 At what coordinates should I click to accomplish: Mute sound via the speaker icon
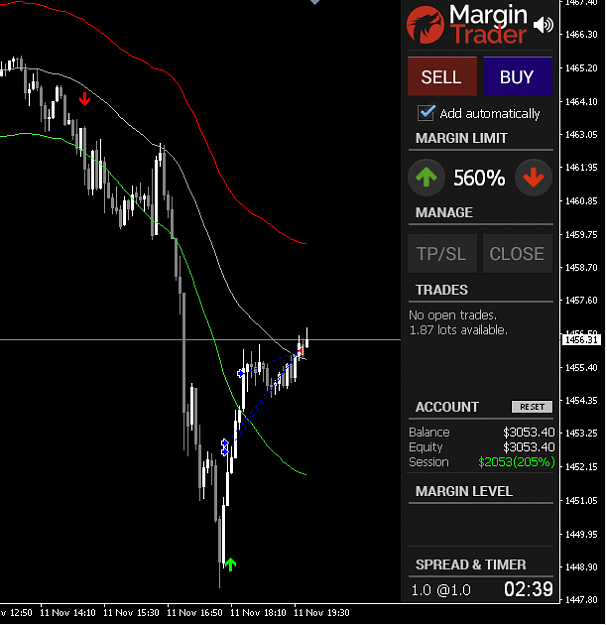click(544, 25)
